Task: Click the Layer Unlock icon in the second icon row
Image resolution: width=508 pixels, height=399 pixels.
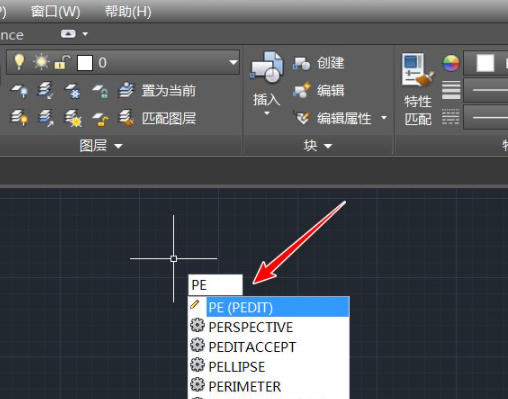Action: coord(100,119)
